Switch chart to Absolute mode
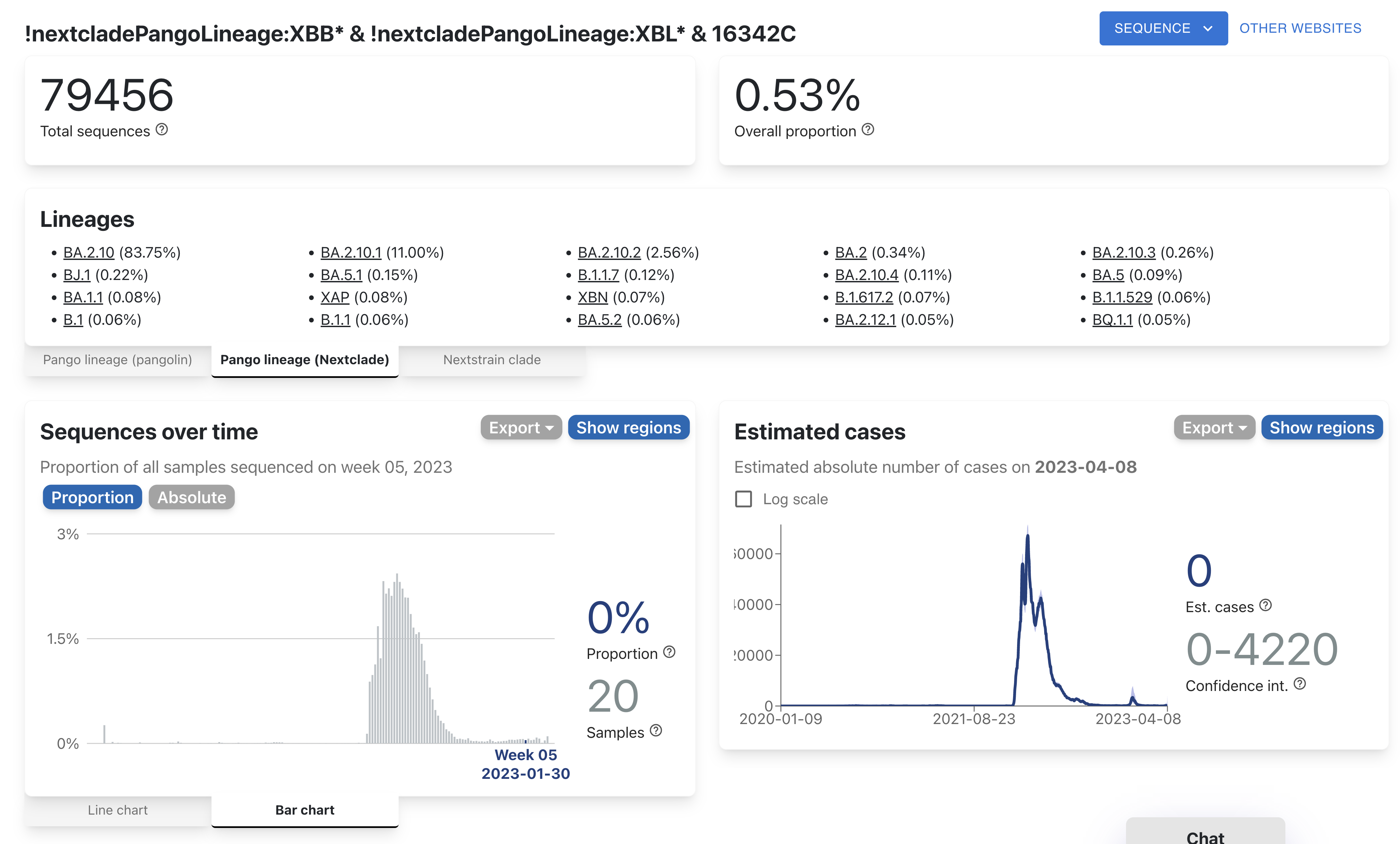 (x=191, y=497)
